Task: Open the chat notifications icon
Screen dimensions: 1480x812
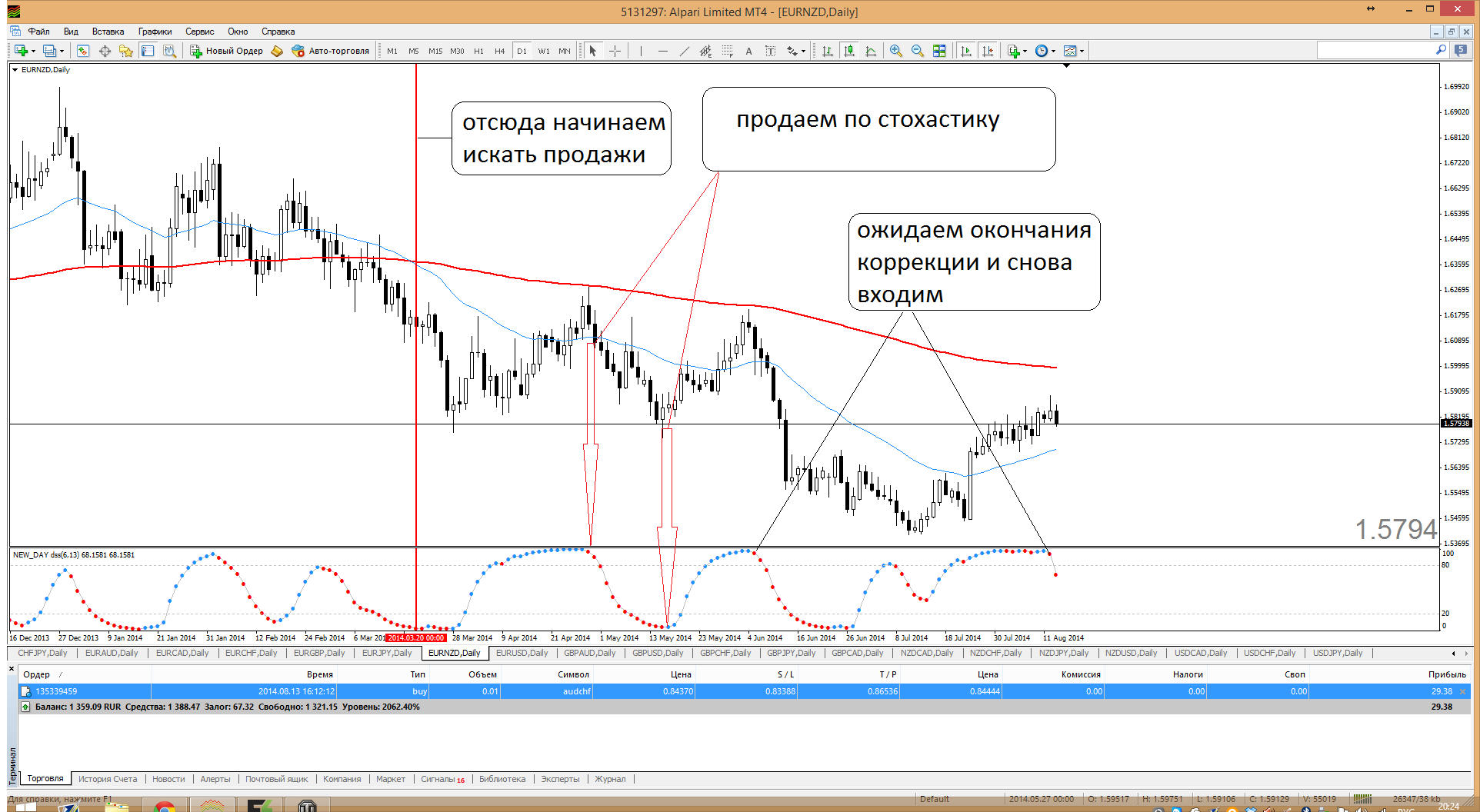Action: (x=1461, y=50)
